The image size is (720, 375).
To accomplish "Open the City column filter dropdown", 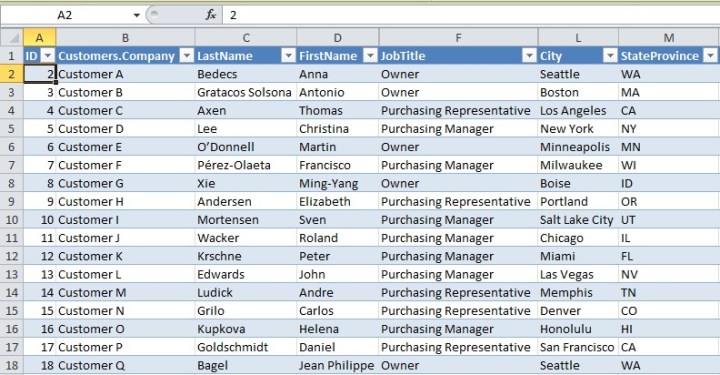I will pyautogui.click(x=610, y=56).
